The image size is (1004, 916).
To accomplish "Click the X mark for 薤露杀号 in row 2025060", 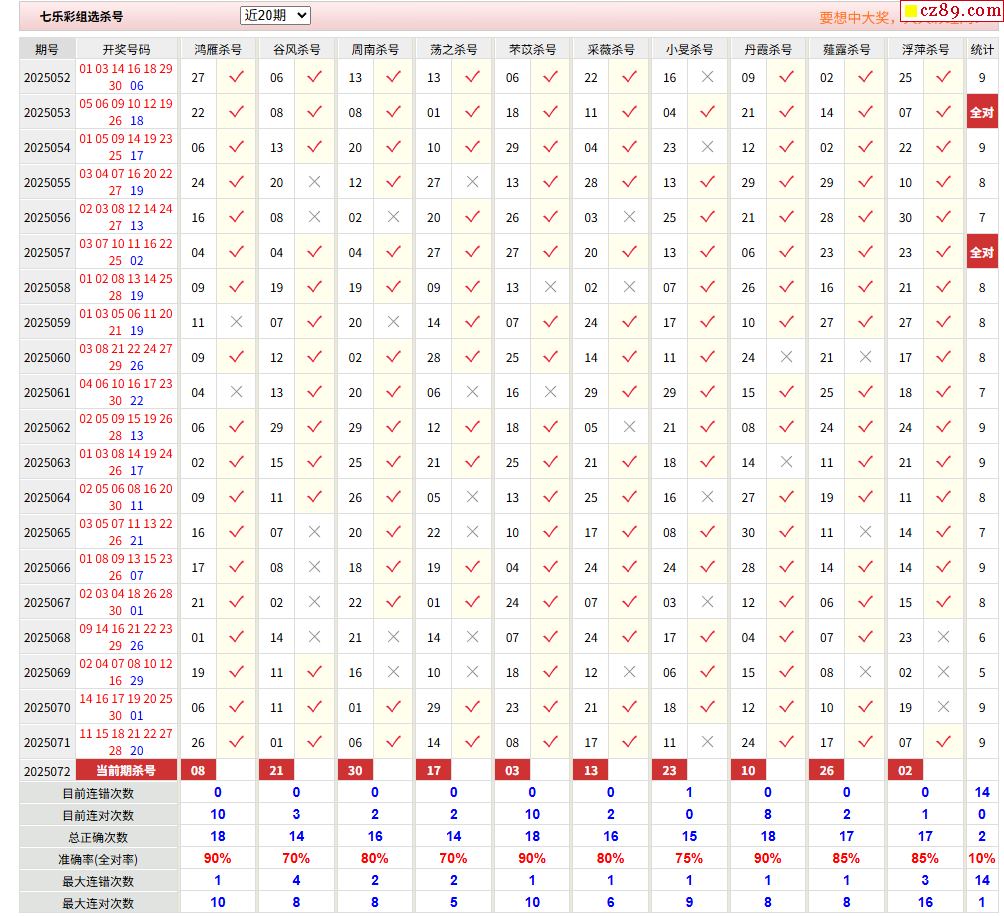I will 866,357.
